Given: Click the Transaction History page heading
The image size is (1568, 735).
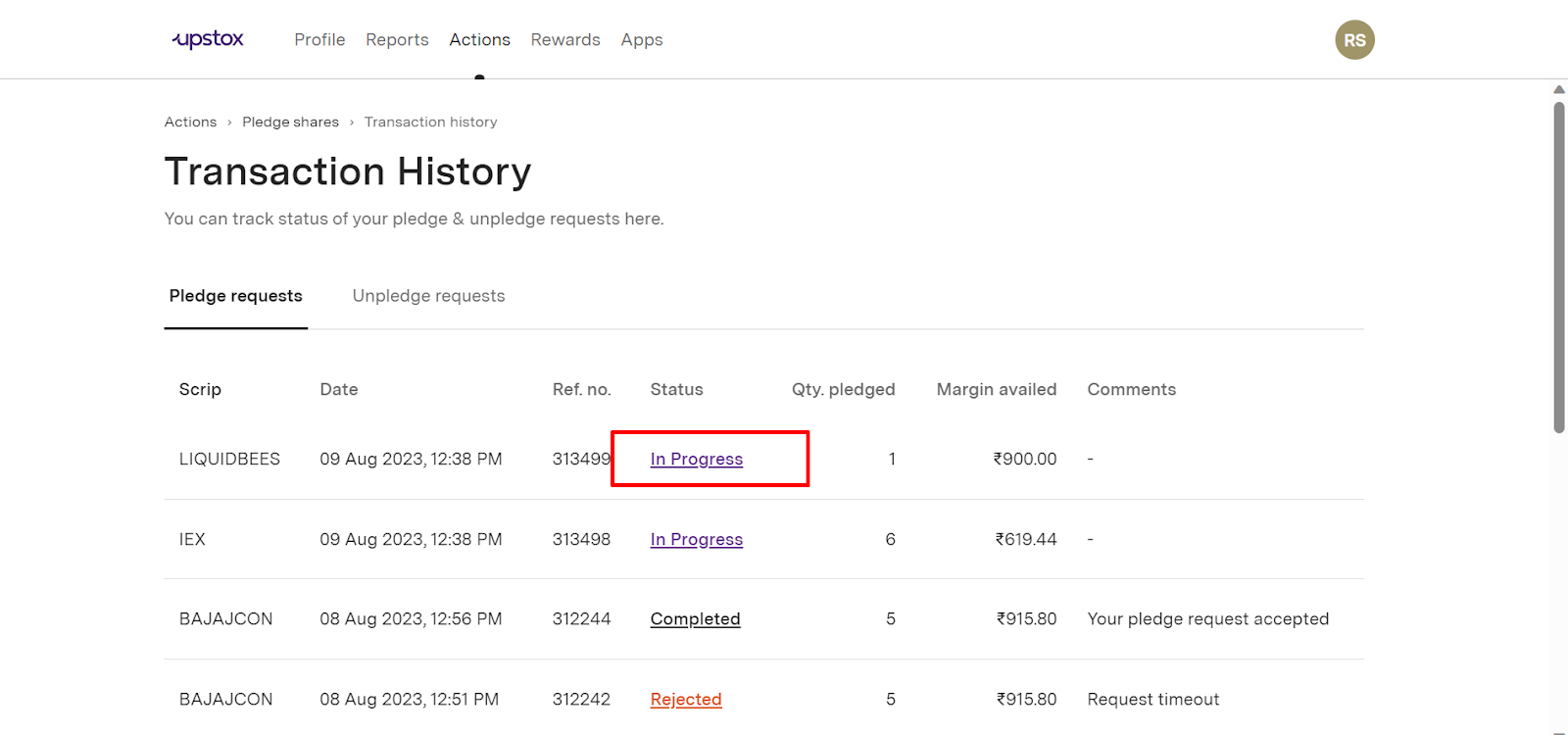Looking at the screenshot, I should click(x=348, y=171).
